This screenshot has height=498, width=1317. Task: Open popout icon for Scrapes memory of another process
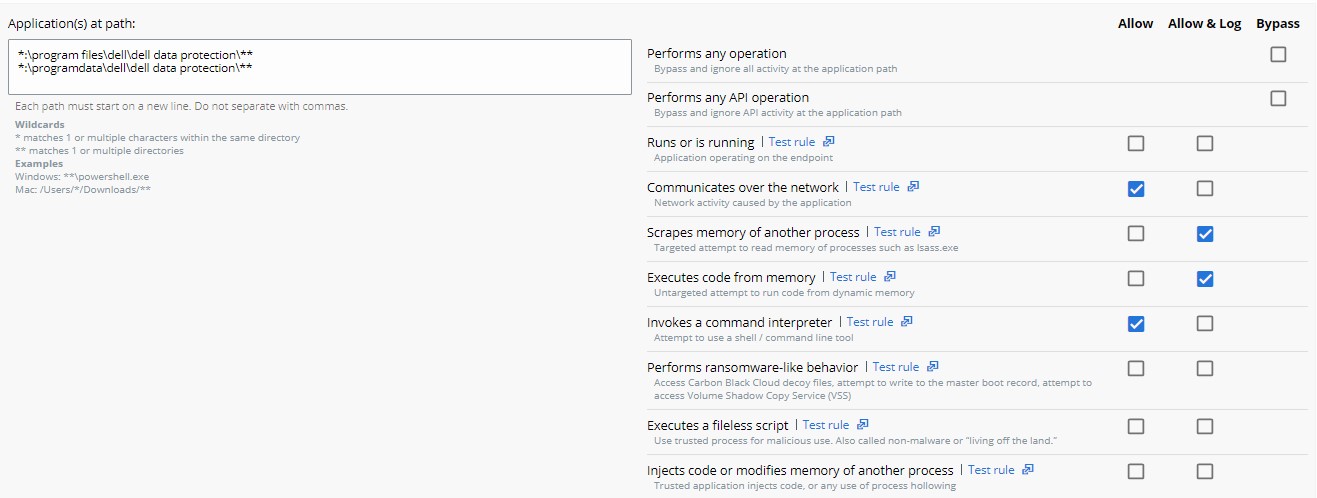[x=934, y=232]
